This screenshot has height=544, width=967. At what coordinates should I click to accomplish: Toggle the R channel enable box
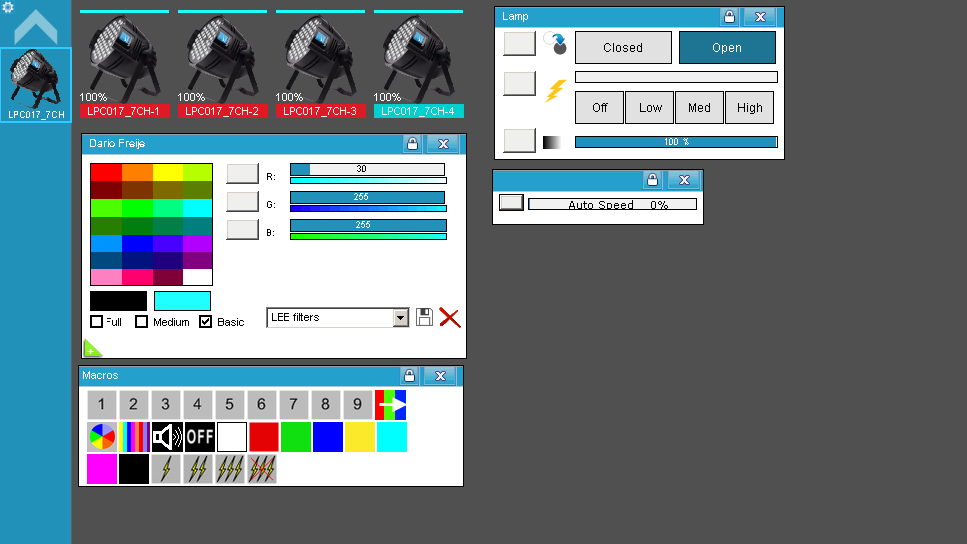(x=242, y=173)
